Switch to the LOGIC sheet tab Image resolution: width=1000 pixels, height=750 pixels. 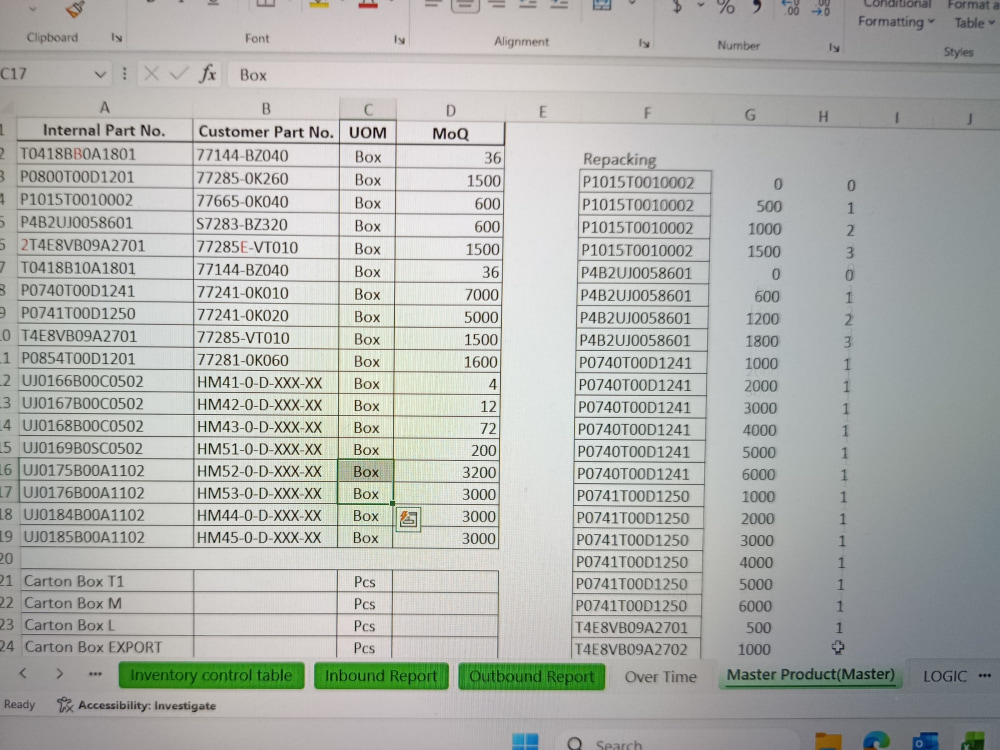945,676
